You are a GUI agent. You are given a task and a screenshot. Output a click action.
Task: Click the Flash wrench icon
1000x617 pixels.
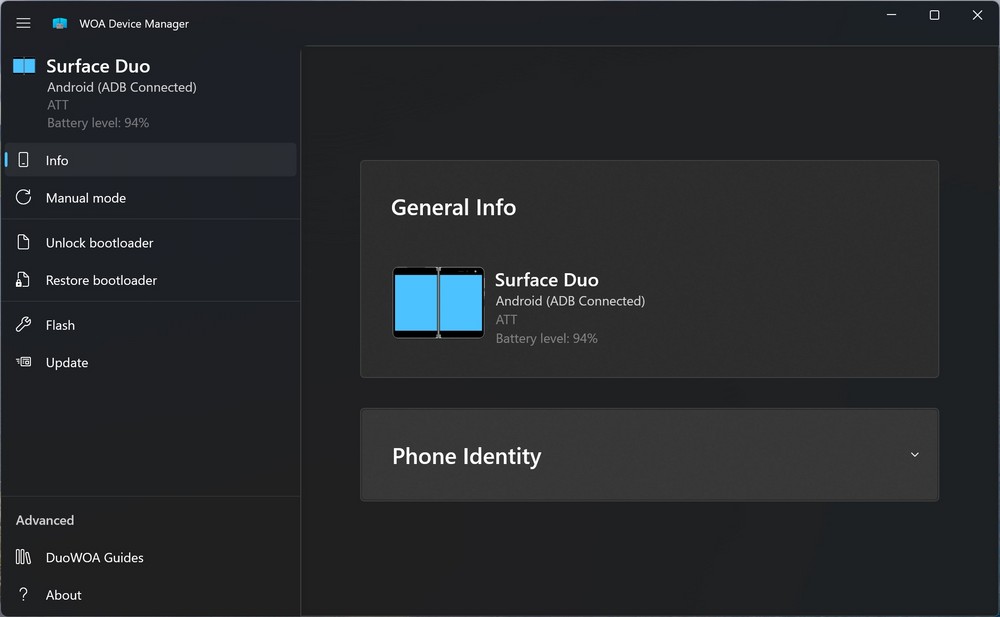click(24, 325)
